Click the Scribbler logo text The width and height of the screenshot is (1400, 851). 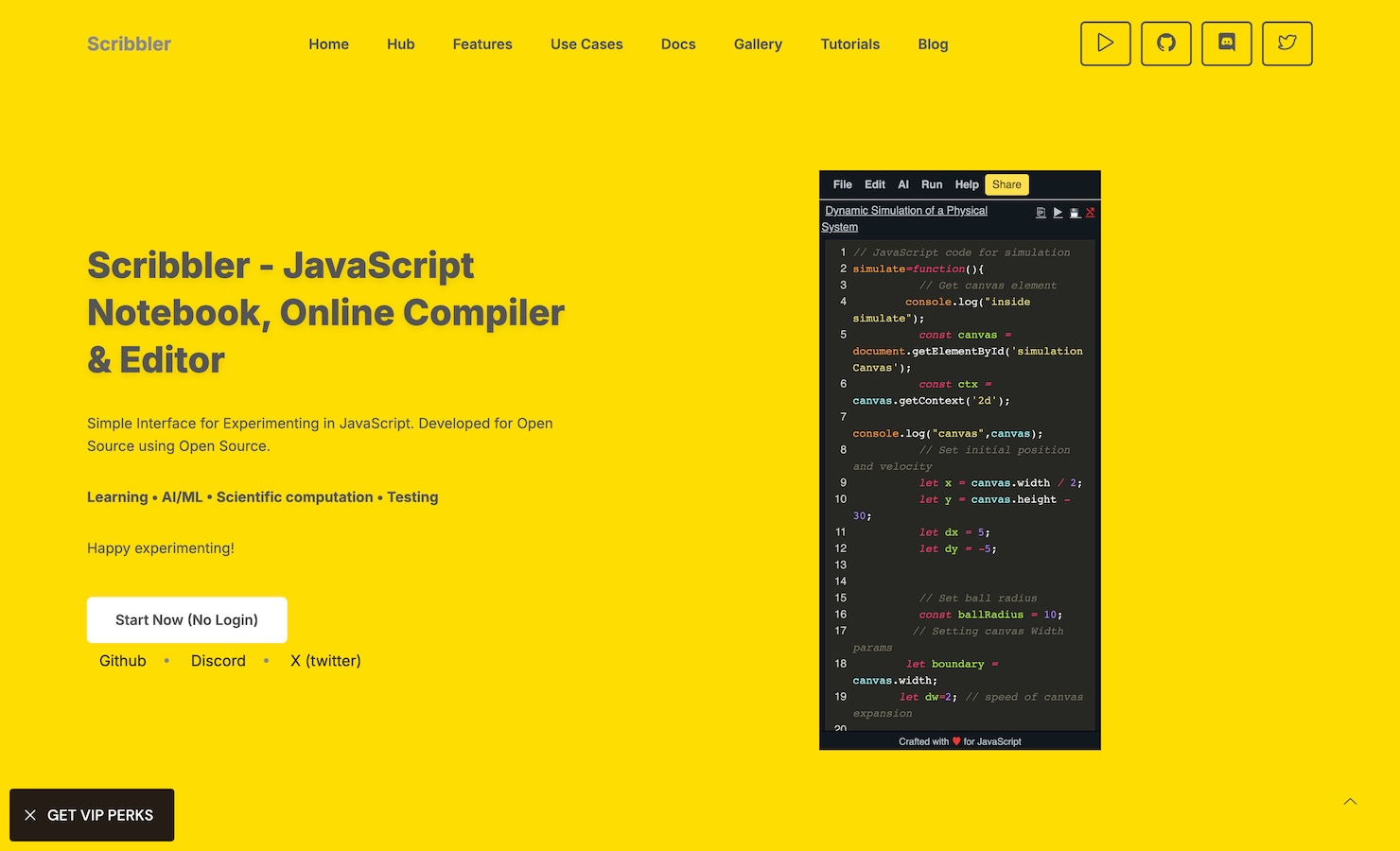click(x=129, y=44)
